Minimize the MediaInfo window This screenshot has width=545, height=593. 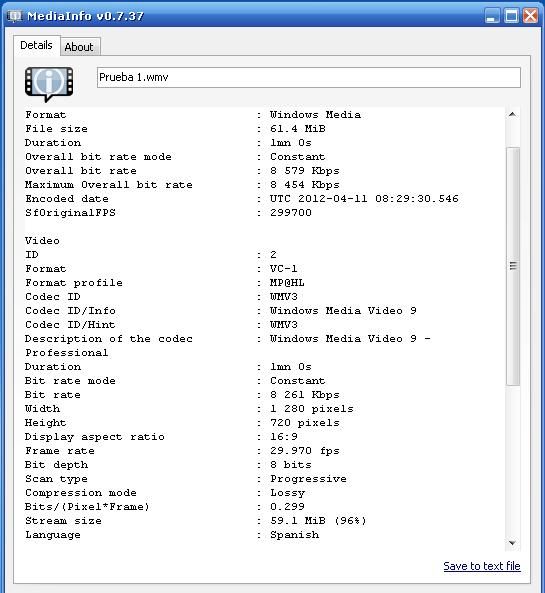(492, 16)
